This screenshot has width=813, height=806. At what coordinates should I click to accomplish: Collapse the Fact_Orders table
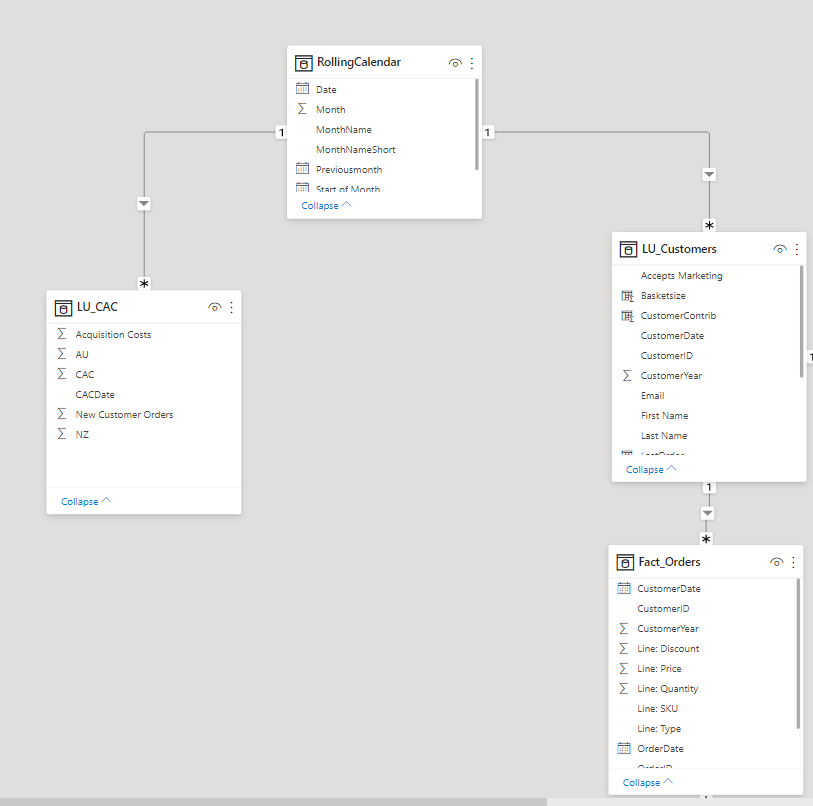648,782
